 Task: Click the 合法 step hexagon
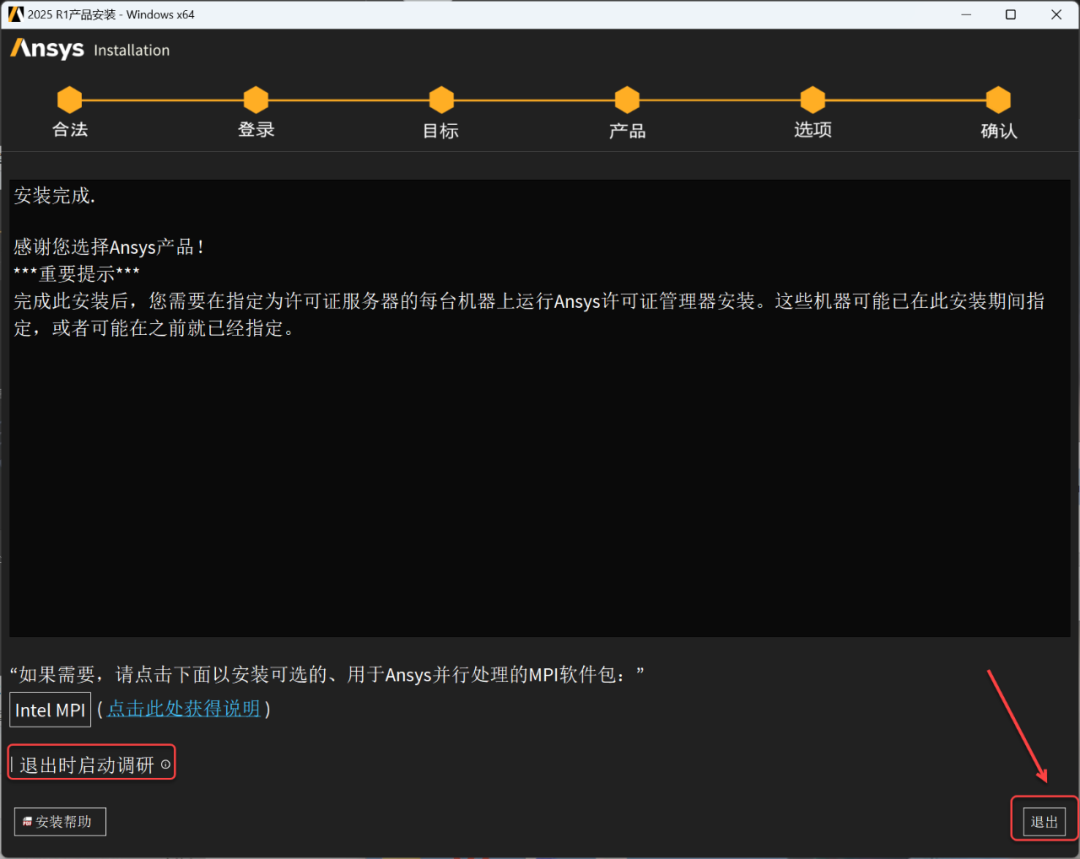[70, 100]
